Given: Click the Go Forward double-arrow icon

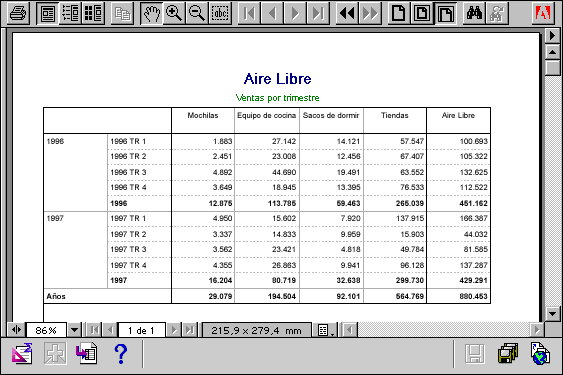Looking at the screenshot, I should (370, 14).
